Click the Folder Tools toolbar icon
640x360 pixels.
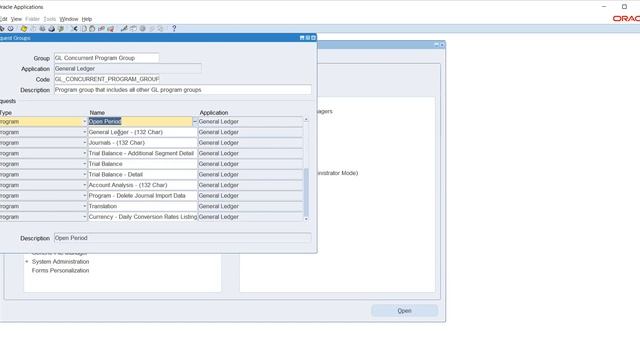160,29
